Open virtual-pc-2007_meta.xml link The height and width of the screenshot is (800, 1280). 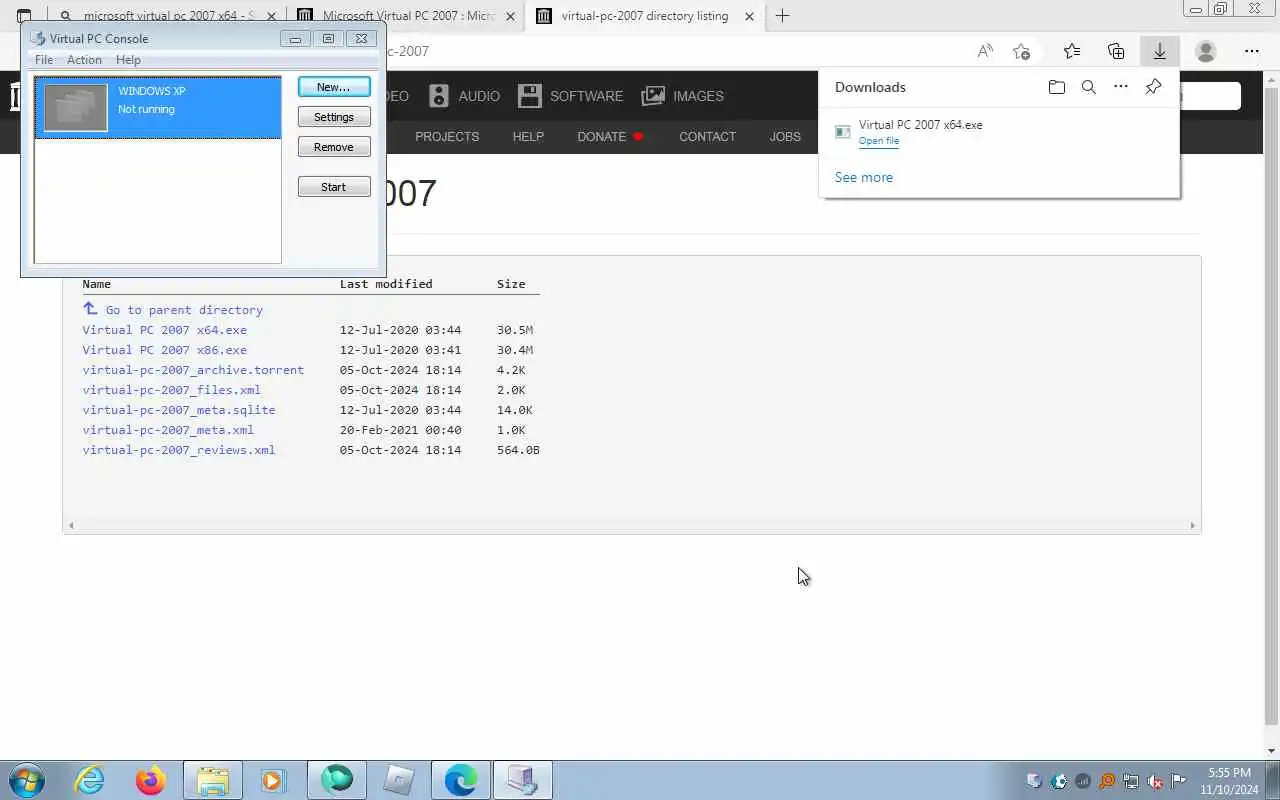(x=168, y=430)
